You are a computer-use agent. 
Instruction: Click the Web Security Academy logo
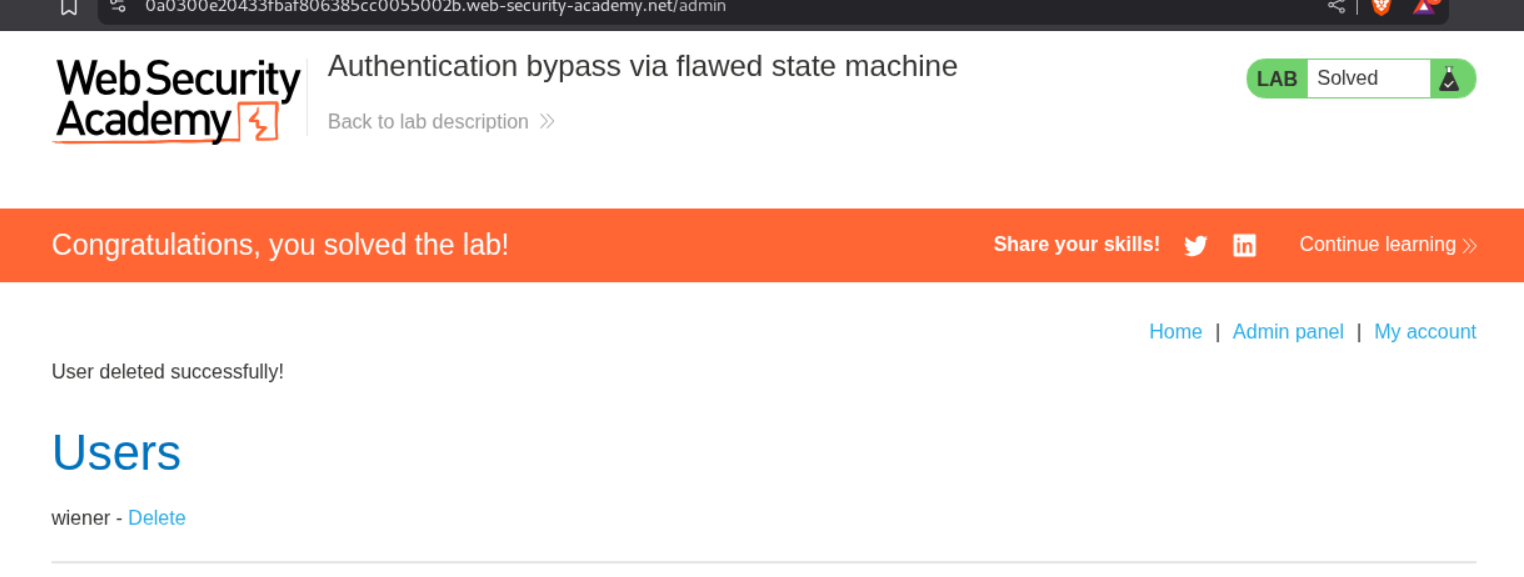point(176,101)
